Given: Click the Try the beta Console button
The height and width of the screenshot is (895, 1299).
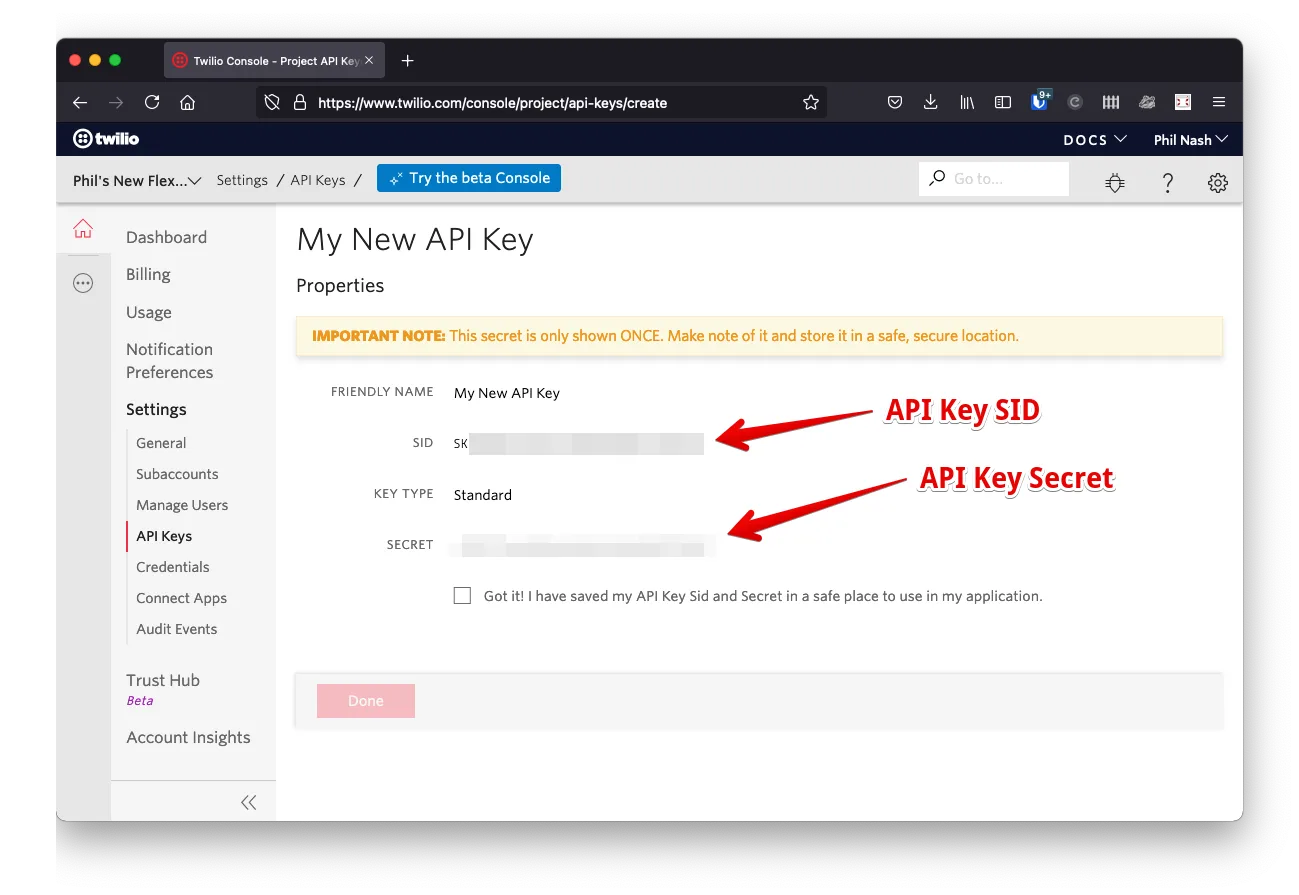Looking at the screenshot, I should pyautogui.click(x=469, y=178).
